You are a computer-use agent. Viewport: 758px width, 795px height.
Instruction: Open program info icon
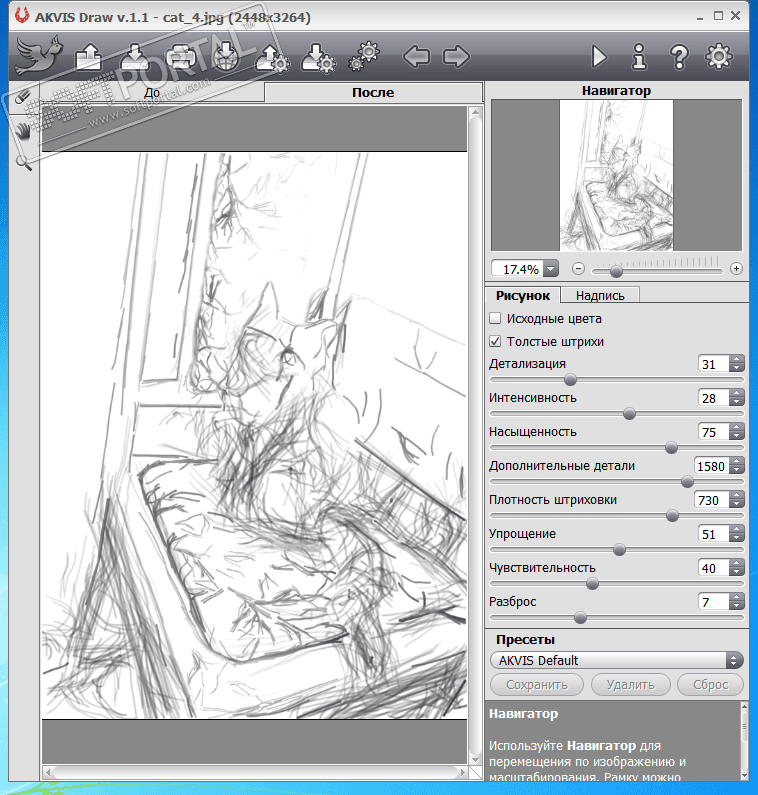click(x=639, y=56)
